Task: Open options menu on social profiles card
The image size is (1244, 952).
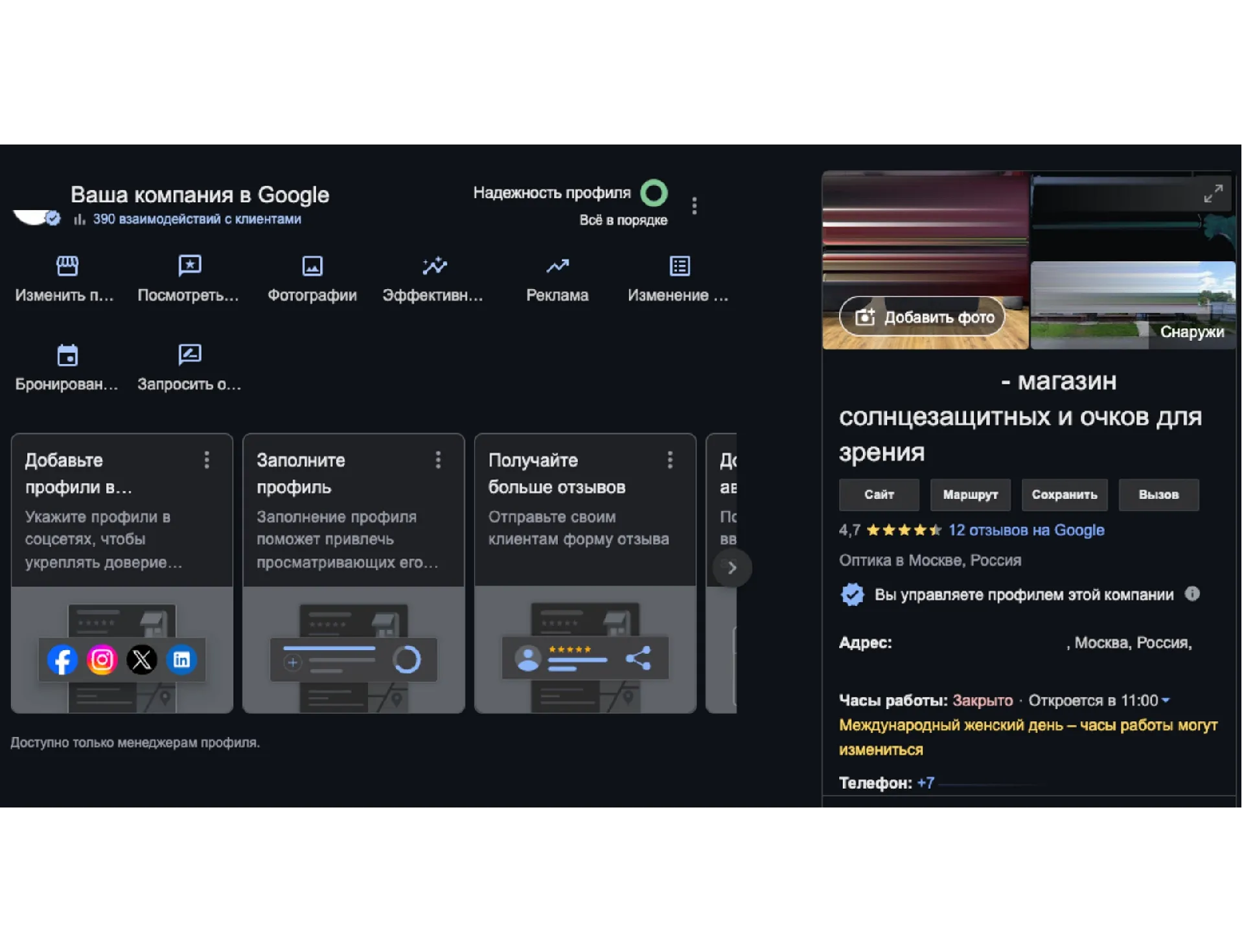Action: 207,460
